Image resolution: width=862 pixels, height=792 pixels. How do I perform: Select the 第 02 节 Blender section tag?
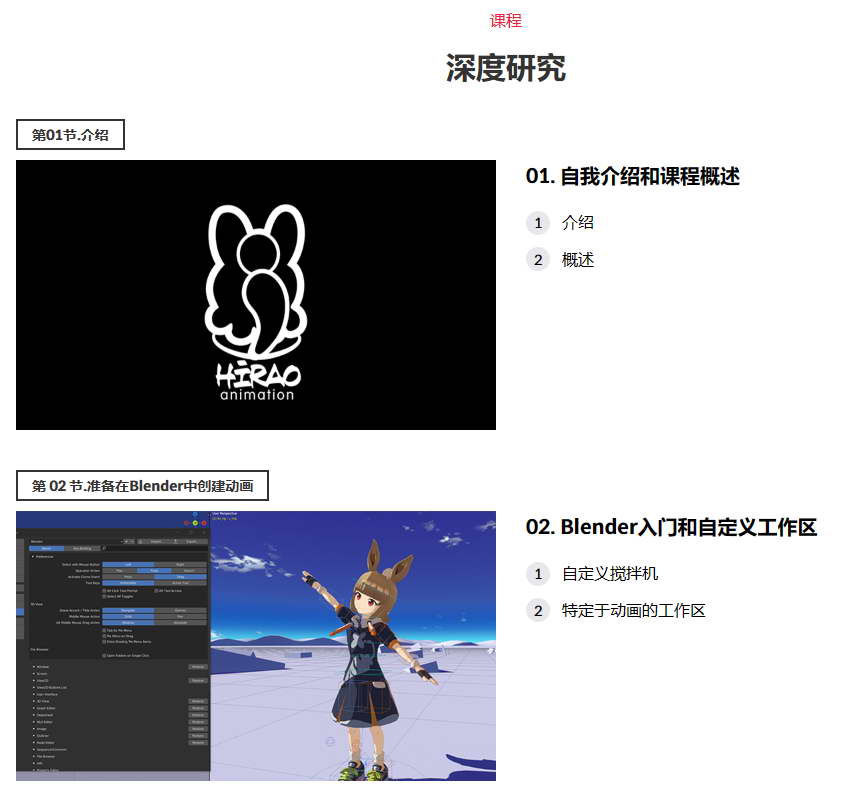(x=142, y=486)
